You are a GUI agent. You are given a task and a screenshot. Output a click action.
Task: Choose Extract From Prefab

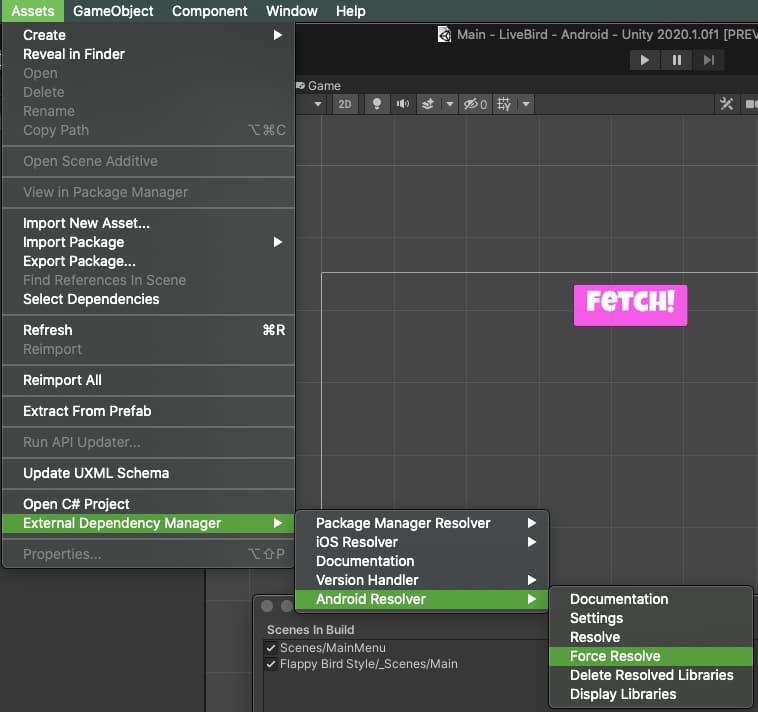tap(148, 411)
